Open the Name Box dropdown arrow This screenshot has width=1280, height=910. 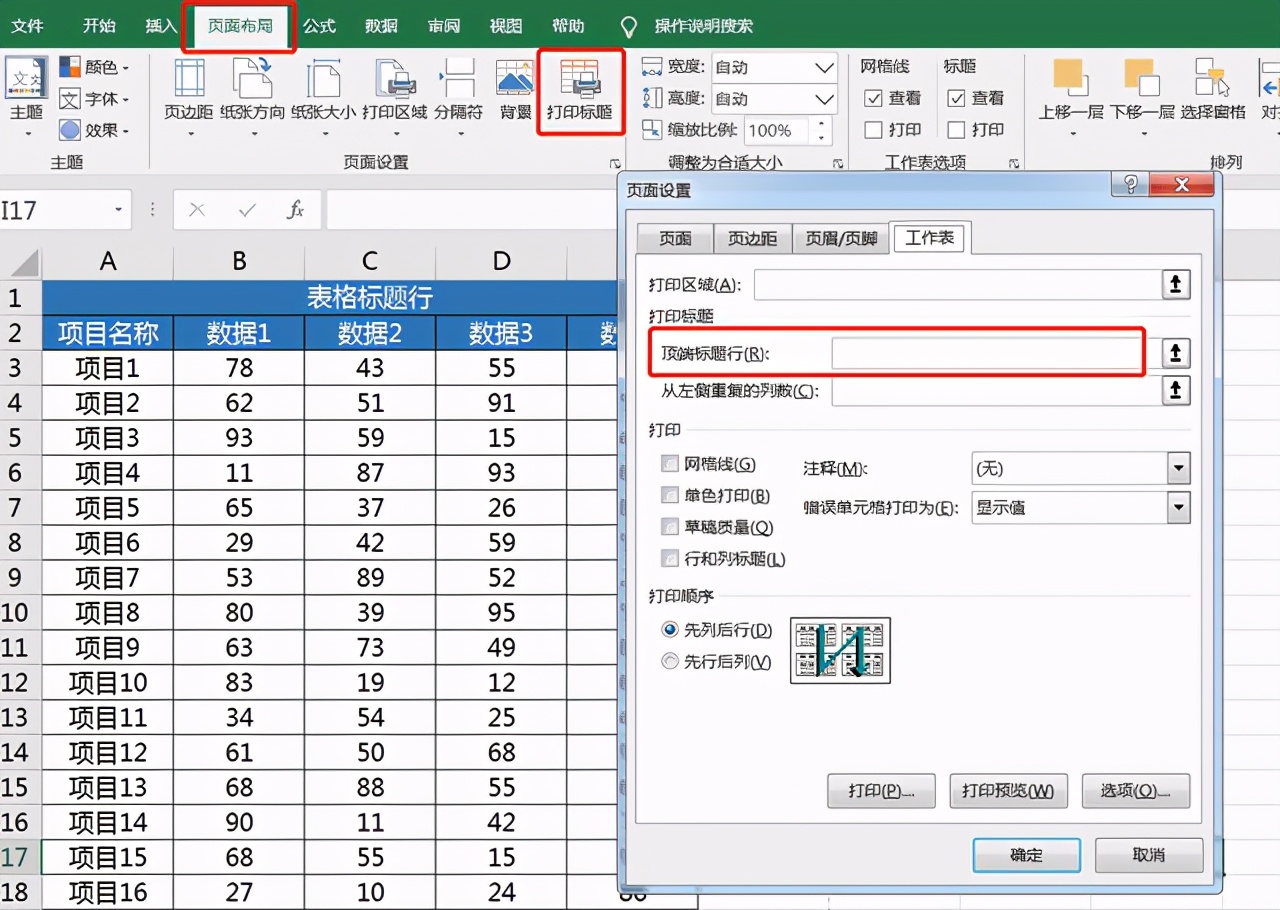119,210
